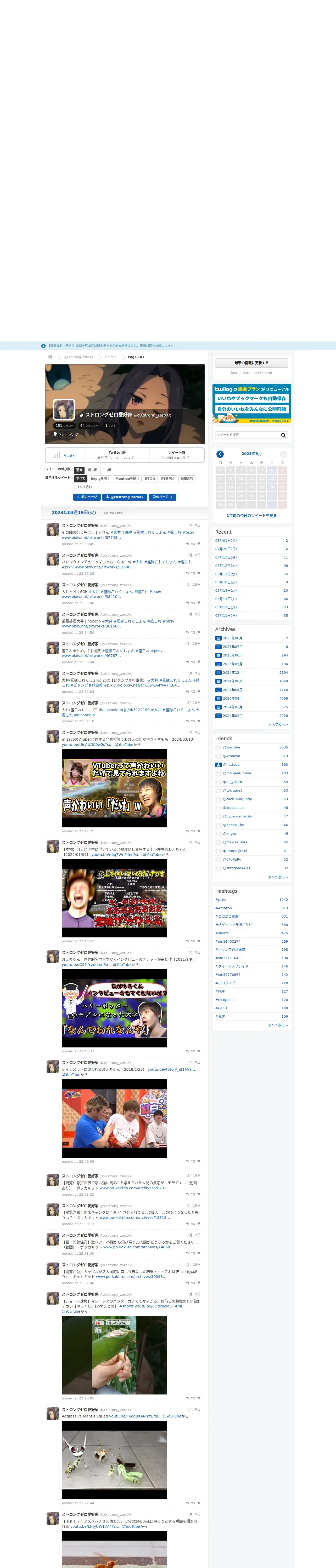
Task: Sort tweets 朝→夜 order
Action: [92, 470]
